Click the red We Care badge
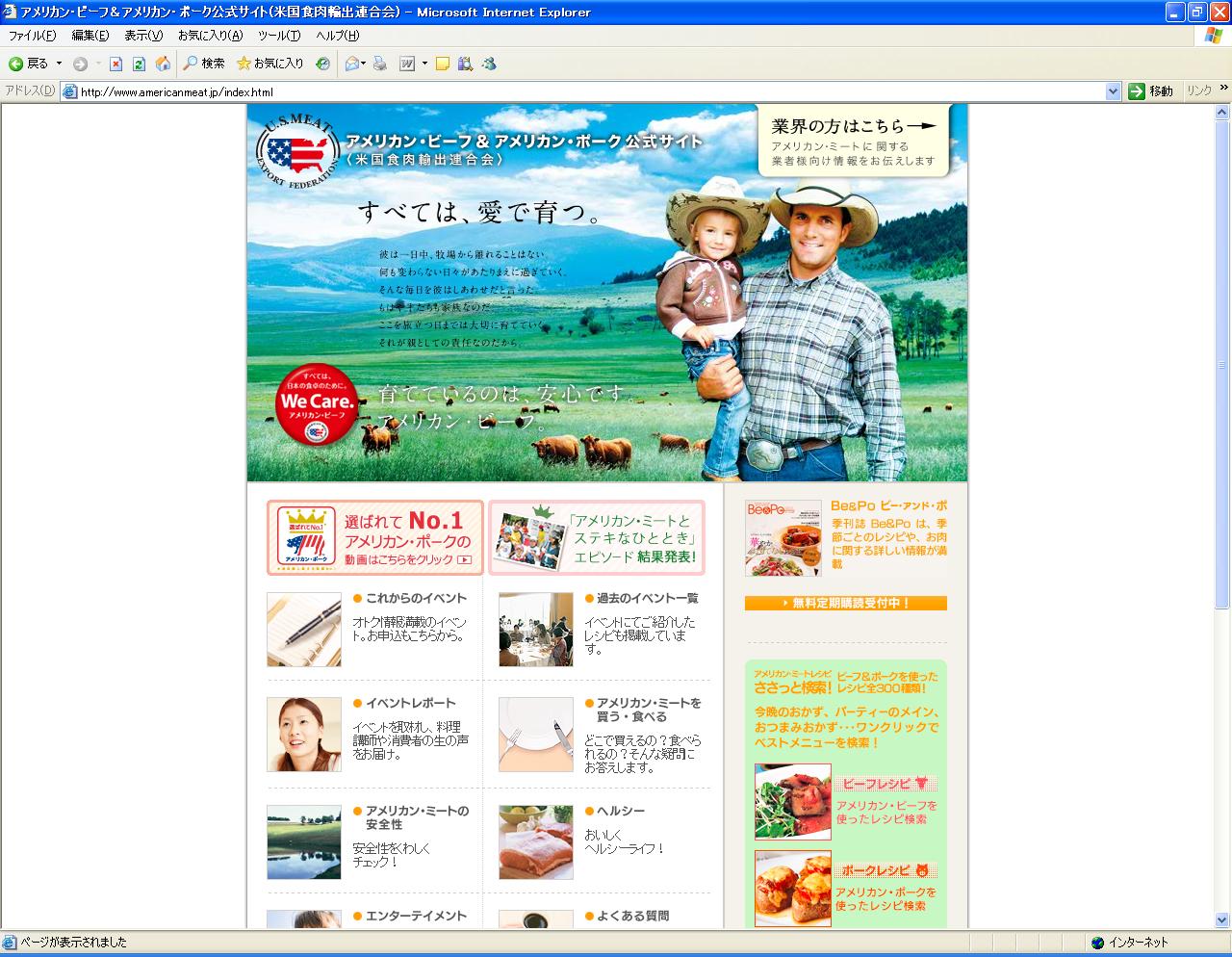 coord(317,405)
